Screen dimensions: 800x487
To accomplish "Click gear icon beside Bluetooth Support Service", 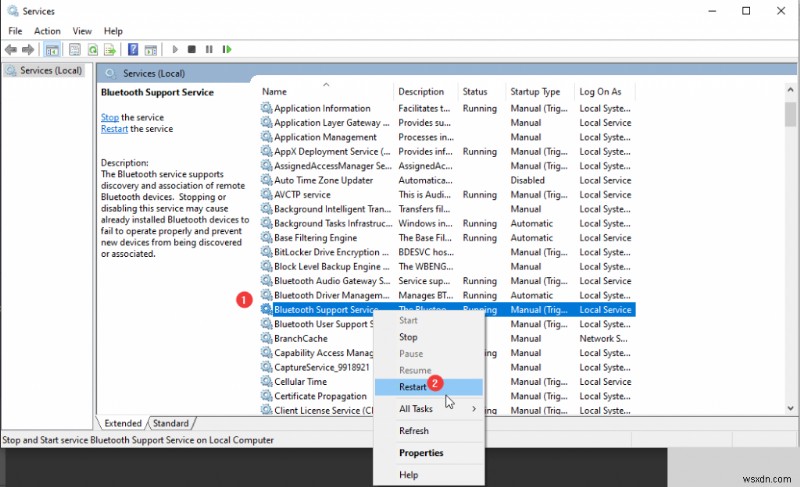I will pos(266,310).
